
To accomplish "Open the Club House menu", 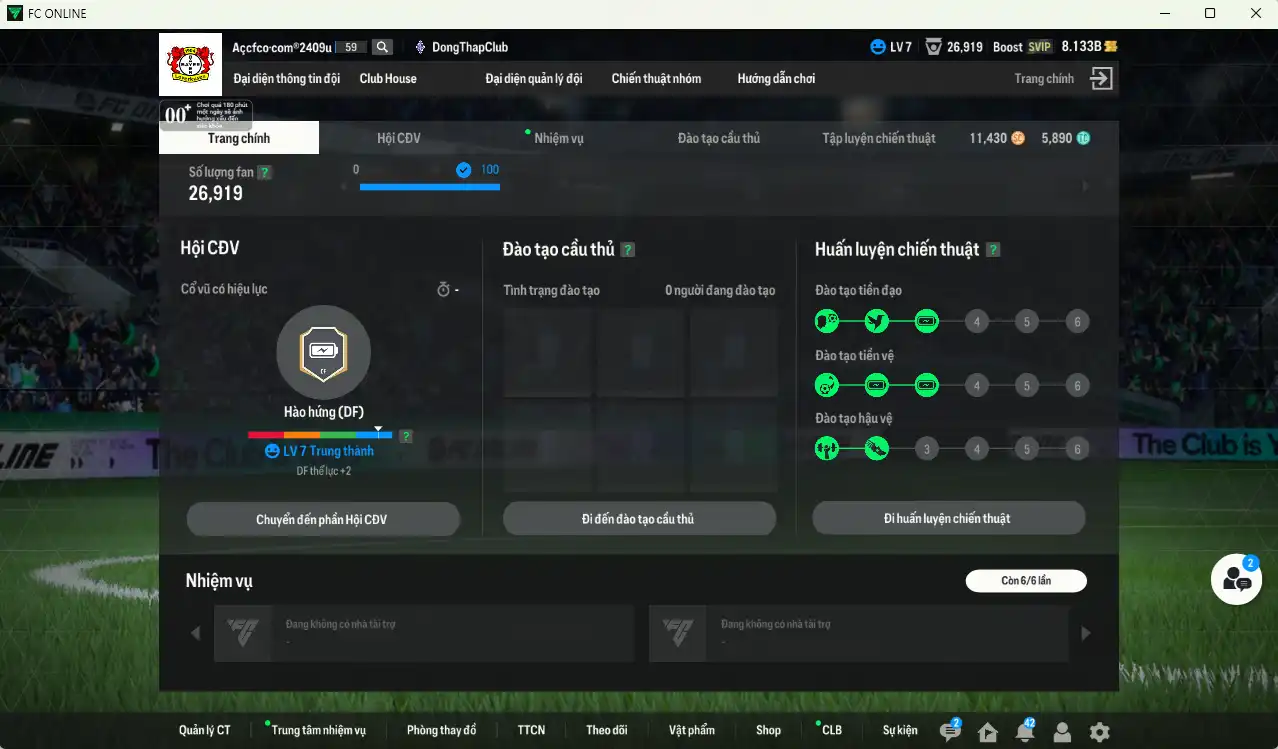I will (388, 78).
